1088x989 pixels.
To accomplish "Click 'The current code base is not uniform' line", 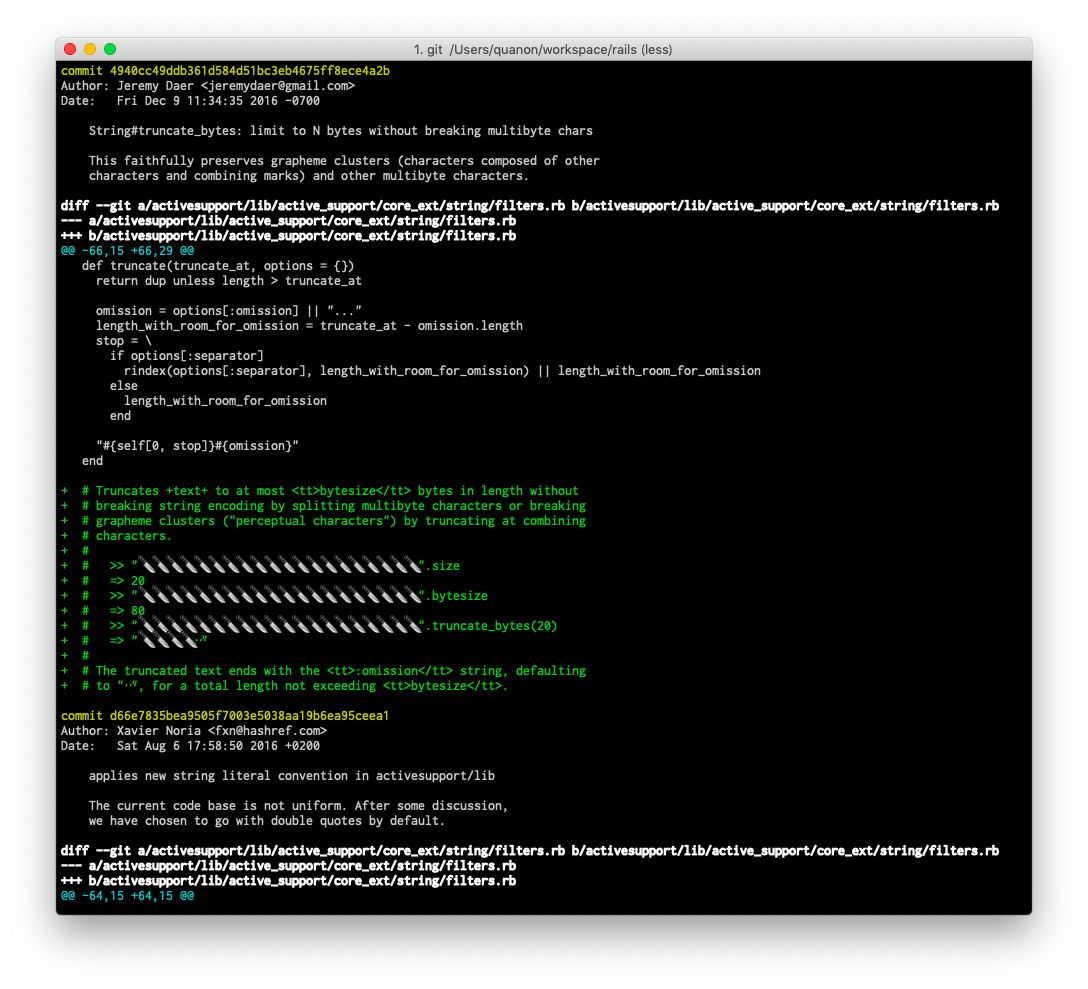I will [x=298, y=806].
